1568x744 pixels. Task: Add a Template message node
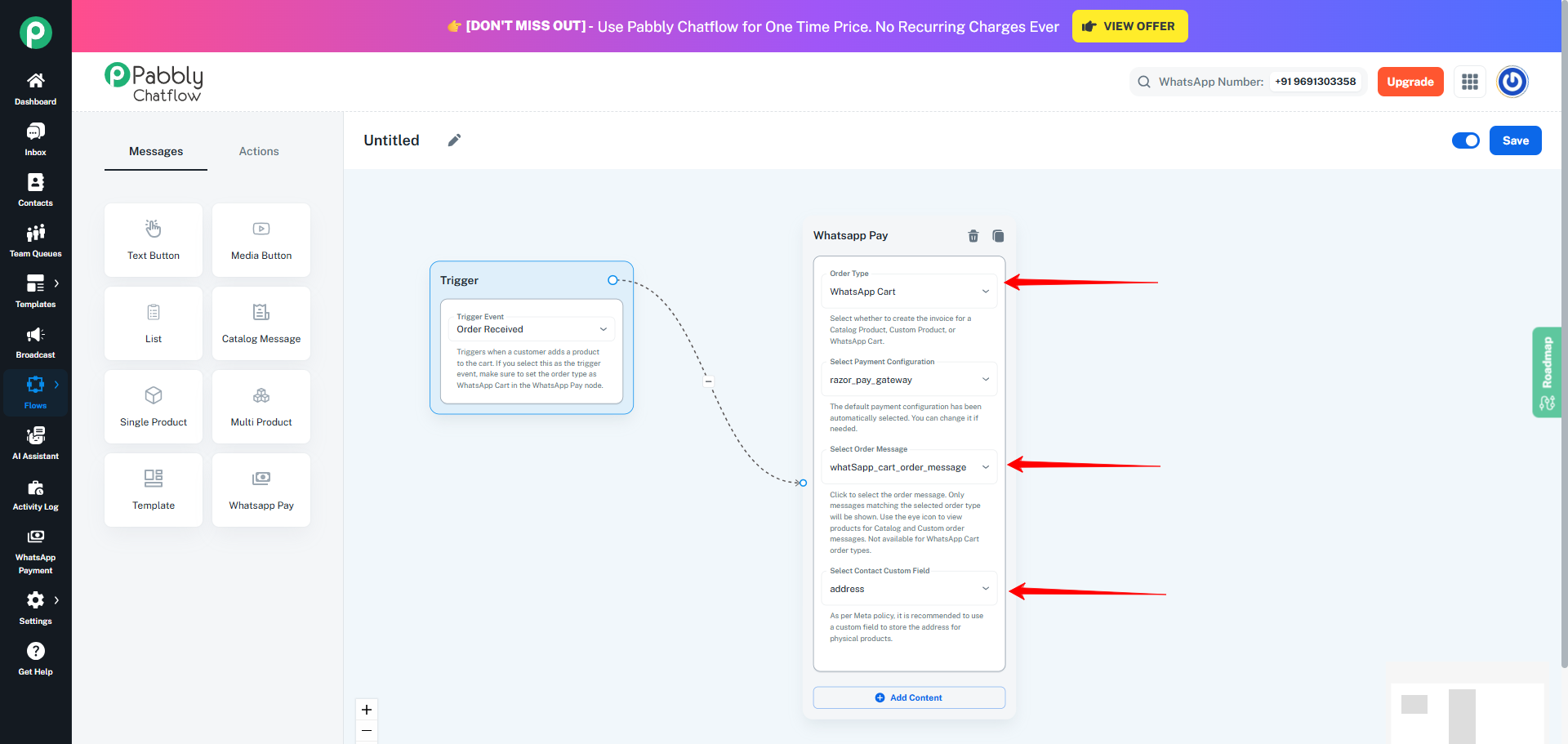(x=154, y=490)
